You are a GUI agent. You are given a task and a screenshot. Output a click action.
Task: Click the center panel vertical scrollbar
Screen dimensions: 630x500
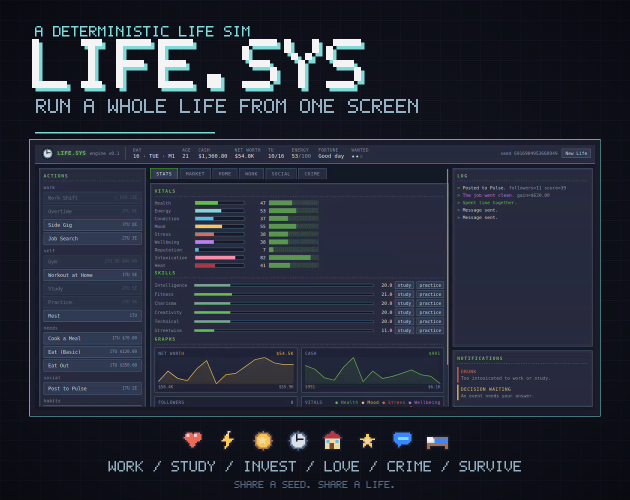pyautogui.click(x=448, y=267)
